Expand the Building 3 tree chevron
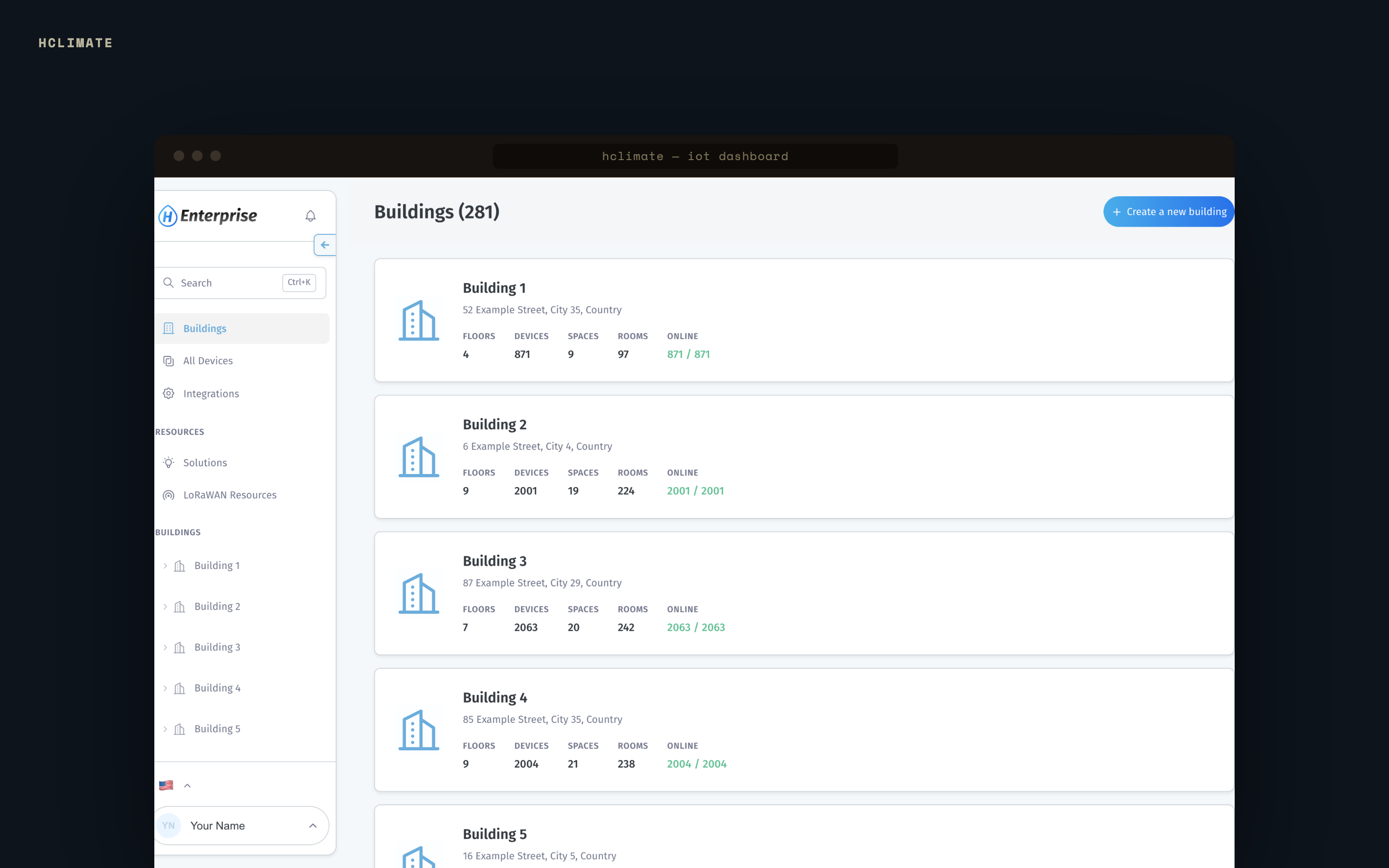Image resolution: width=1389 pixels, height=868 pixels. pyautogui.click(x=165, y=648)
